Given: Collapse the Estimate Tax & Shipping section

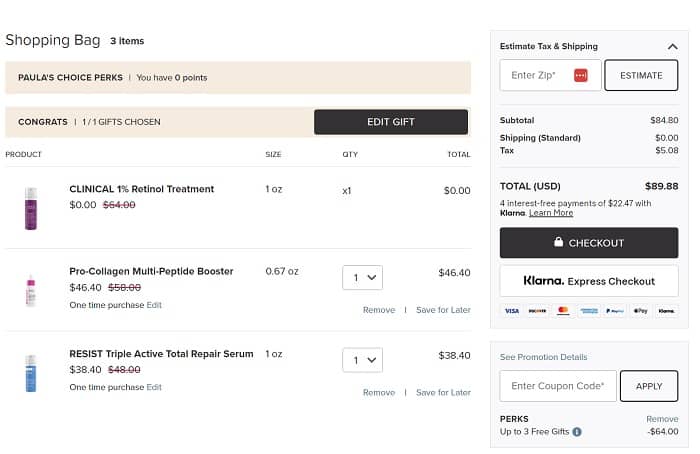Looking at the screenshot, I should pyautogui.click(x=672, y=46).
